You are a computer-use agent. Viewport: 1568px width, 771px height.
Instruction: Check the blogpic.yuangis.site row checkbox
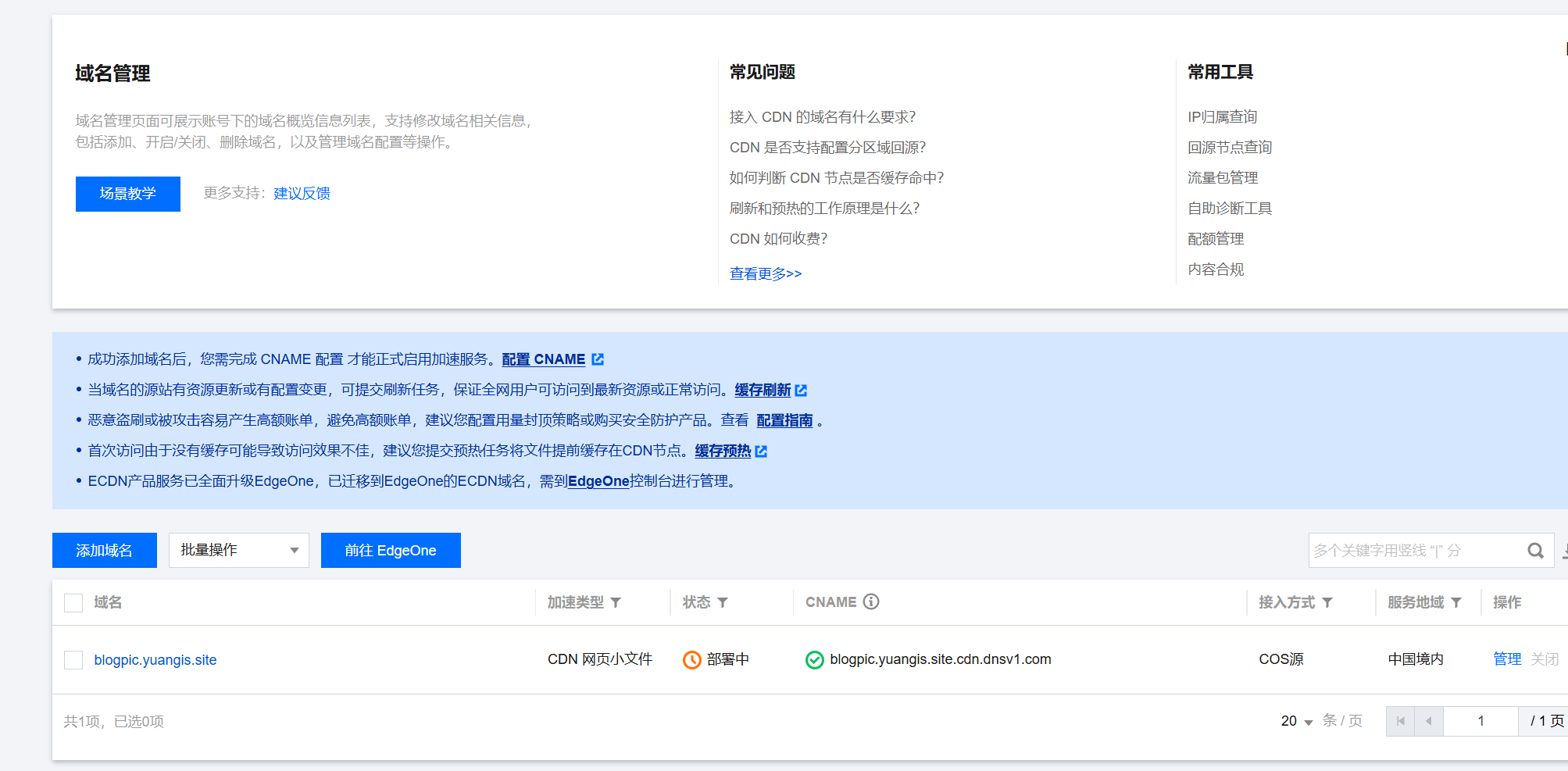click(73, 660)
